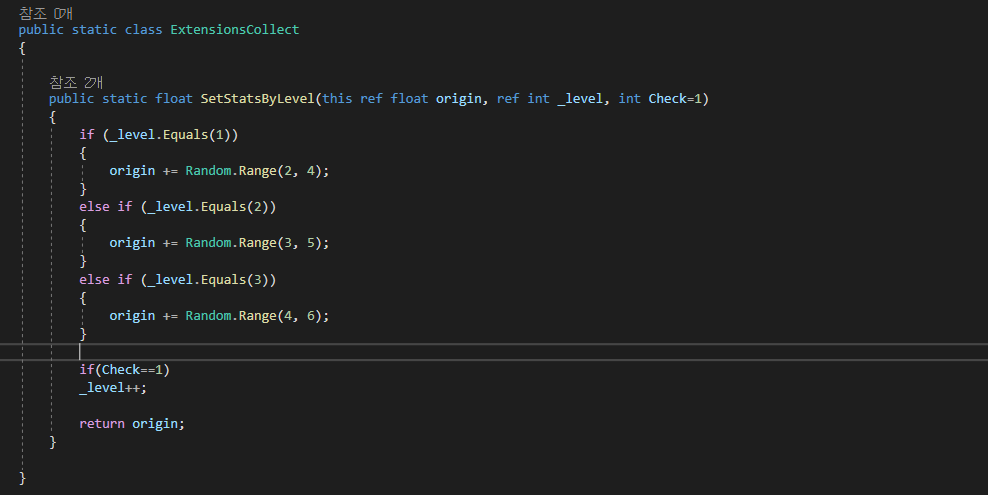
Task: Click 'origin' in the return statement
Action: tap(154, 424)
